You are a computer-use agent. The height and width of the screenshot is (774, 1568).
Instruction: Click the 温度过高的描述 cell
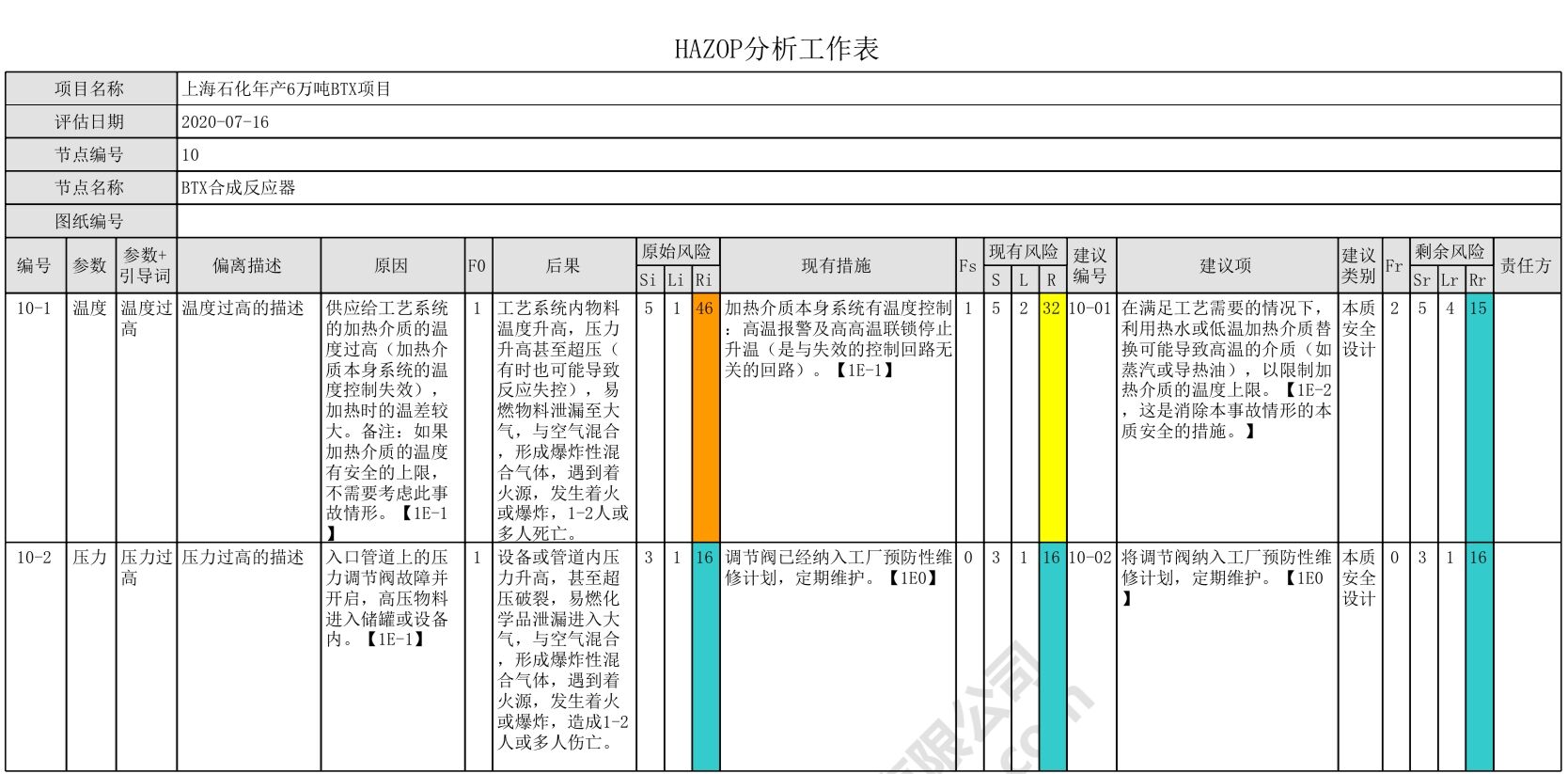pyautogui.click(x=248, y=418)
